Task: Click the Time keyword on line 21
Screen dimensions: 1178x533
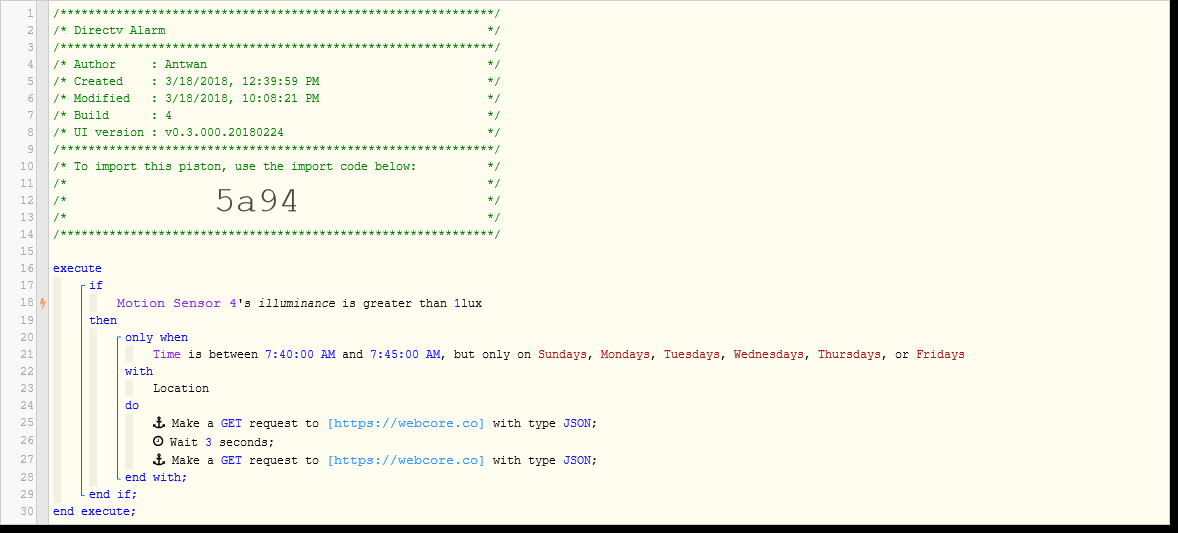Action: [167, 354]
